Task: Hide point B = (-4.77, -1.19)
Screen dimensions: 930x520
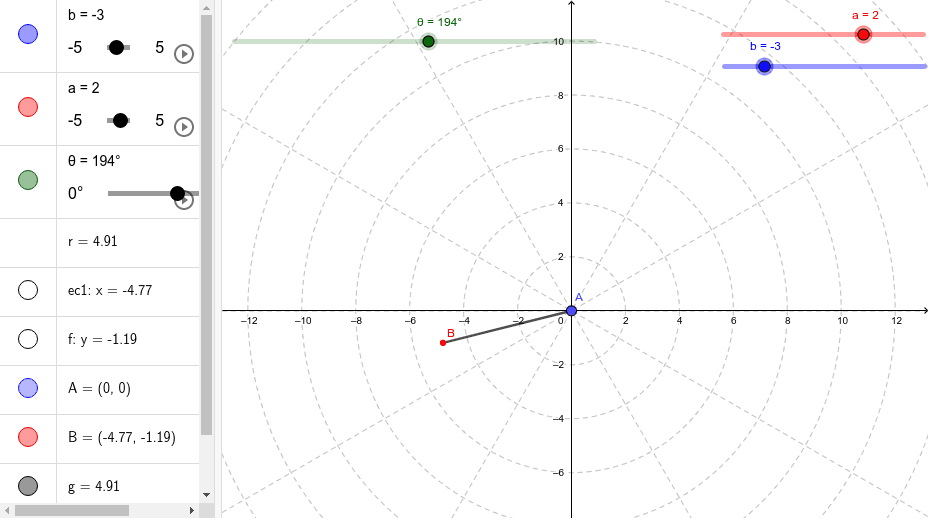Action: [28, 436]
